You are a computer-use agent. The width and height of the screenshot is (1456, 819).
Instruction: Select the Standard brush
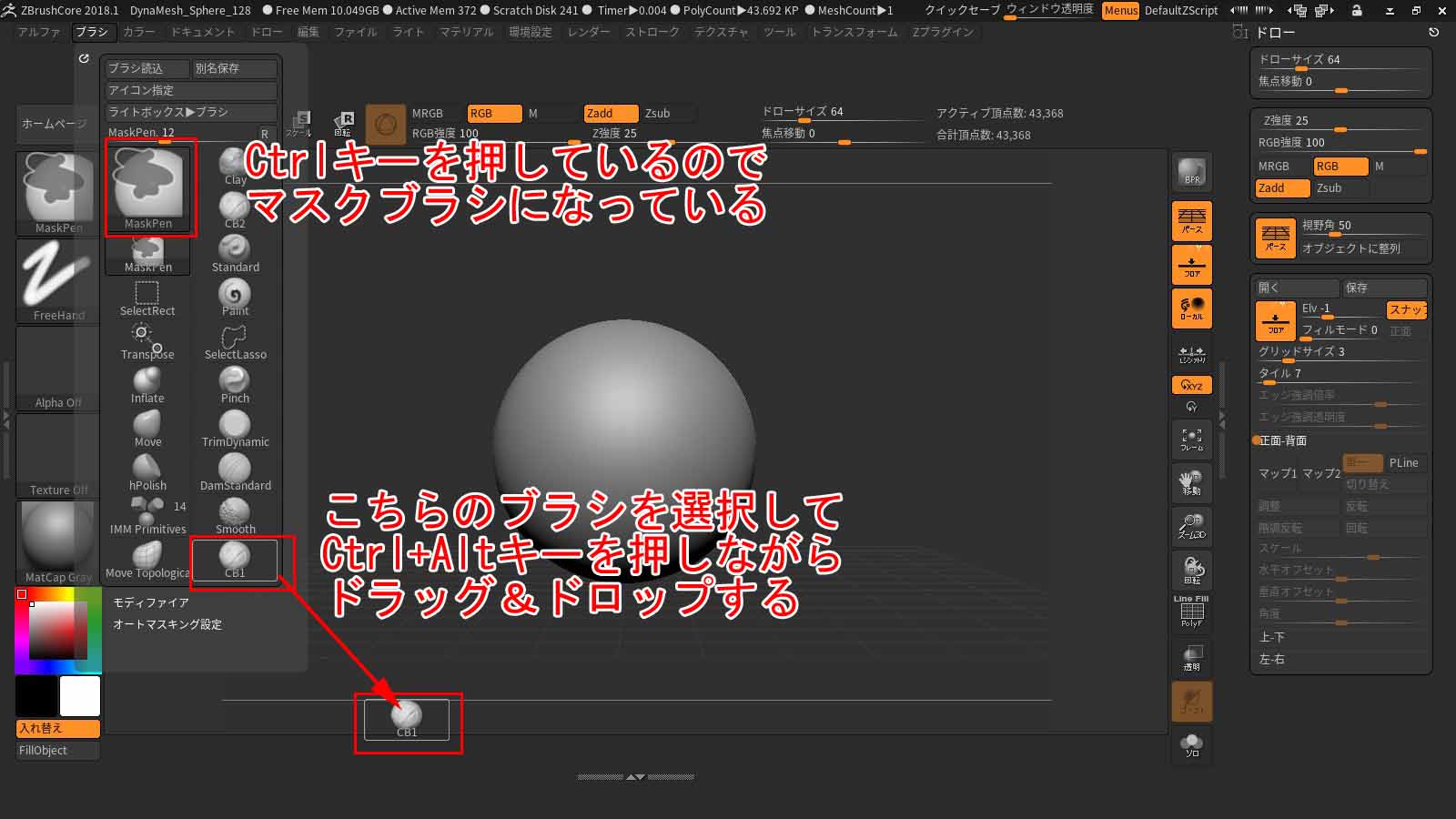point(235,253)
